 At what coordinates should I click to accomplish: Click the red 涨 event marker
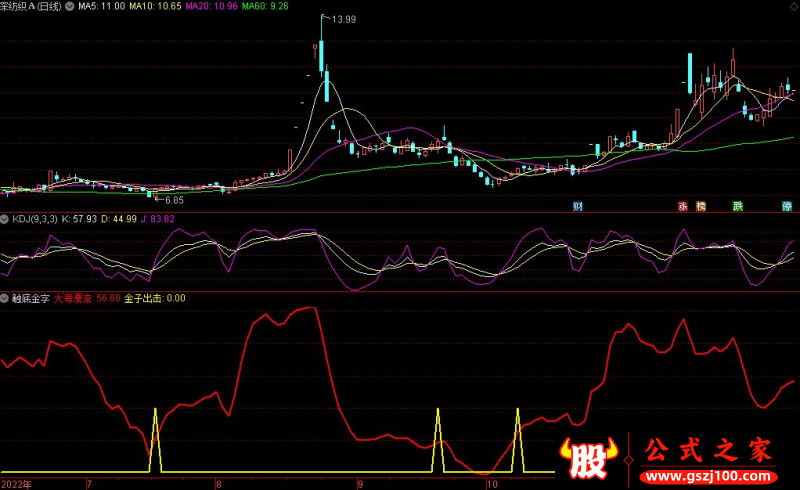684,206
